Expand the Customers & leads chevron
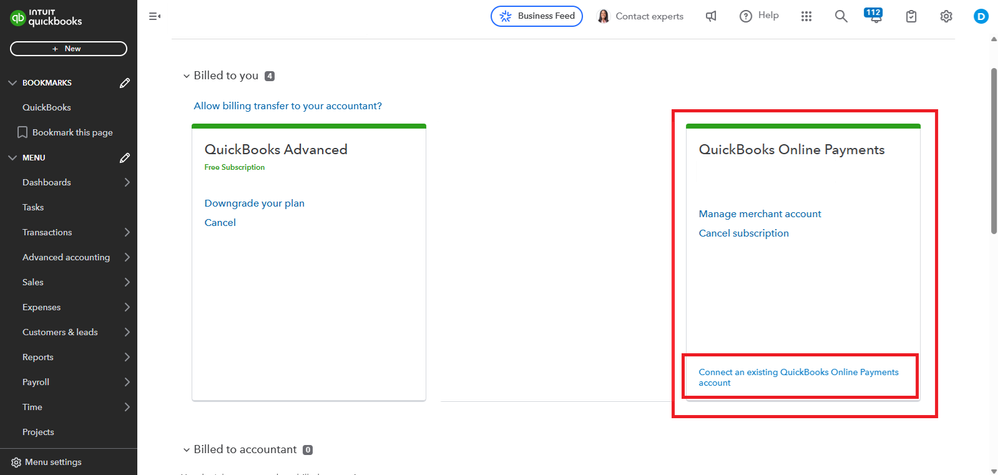This screenshot has width=998, height=475. pyautogui.click(x=127, y=332)
